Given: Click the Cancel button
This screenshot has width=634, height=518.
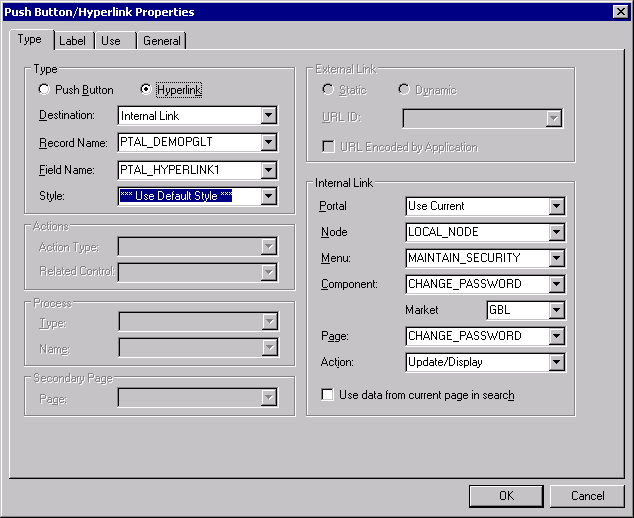Looking at the screenshot, I should [587, 496].
